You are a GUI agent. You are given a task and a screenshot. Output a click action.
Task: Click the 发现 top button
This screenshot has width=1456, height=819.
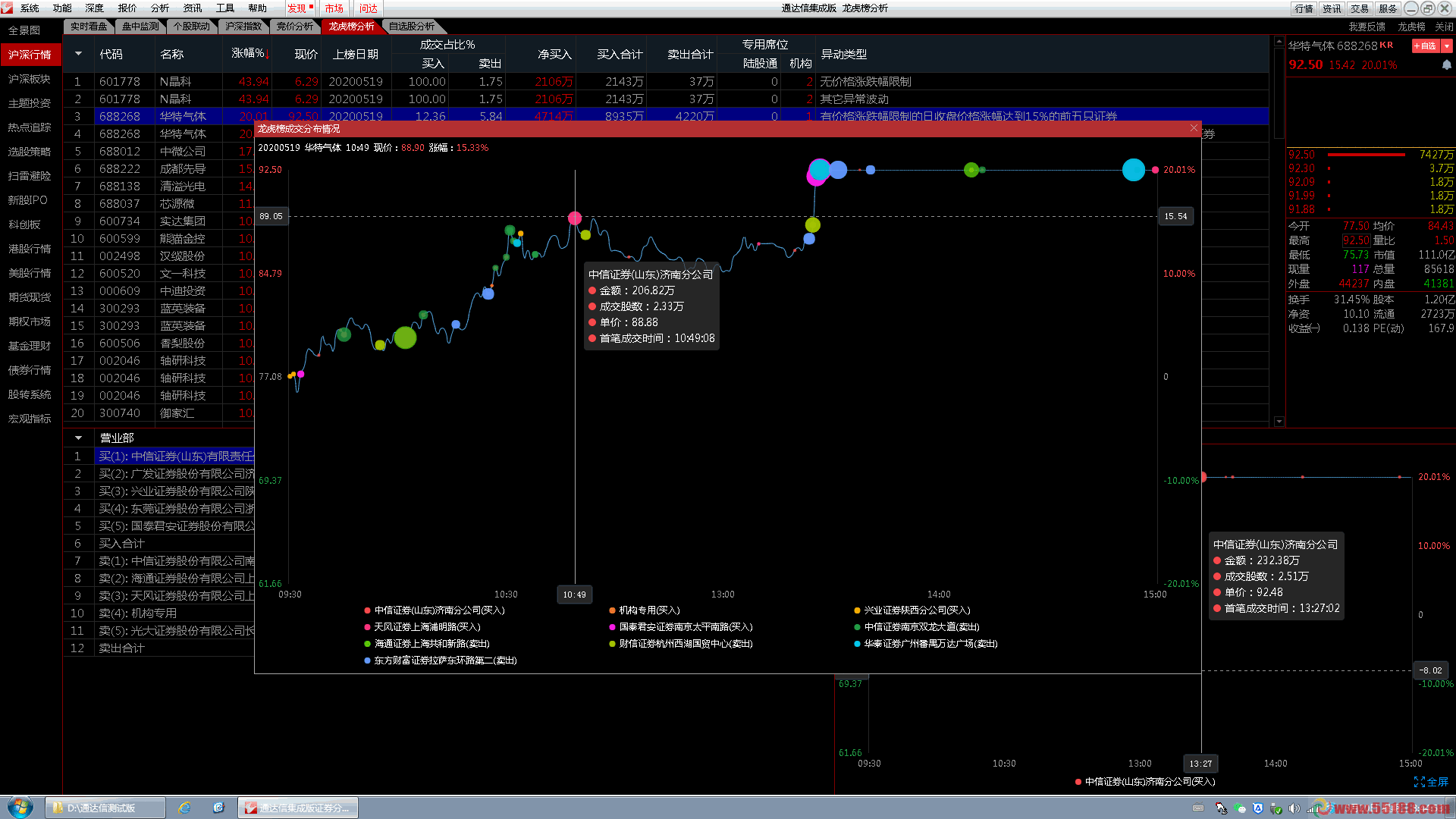(300, 8)
